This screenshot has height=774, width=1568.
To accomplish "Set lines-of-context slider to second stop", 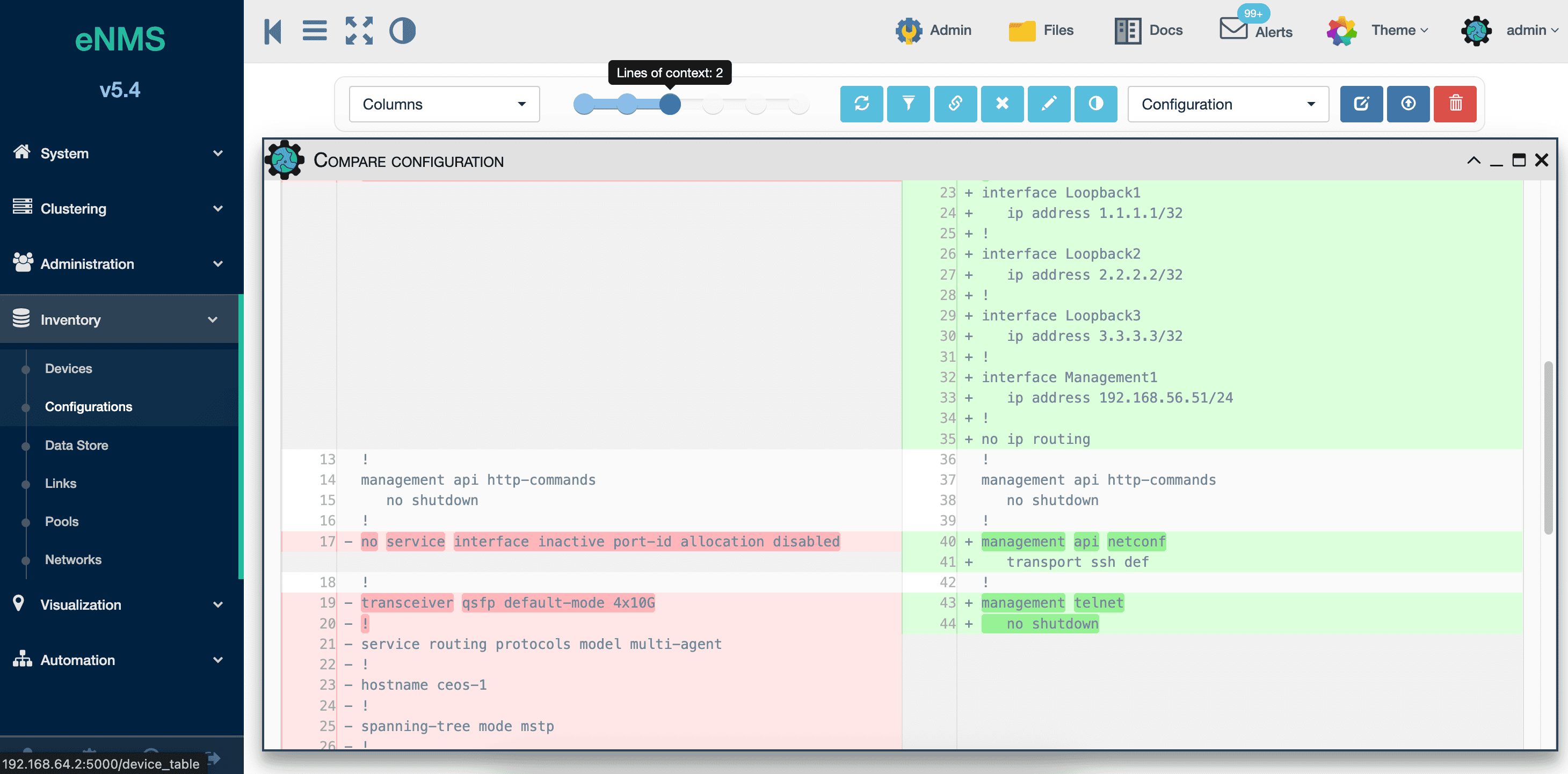I will tap(627, 104).
